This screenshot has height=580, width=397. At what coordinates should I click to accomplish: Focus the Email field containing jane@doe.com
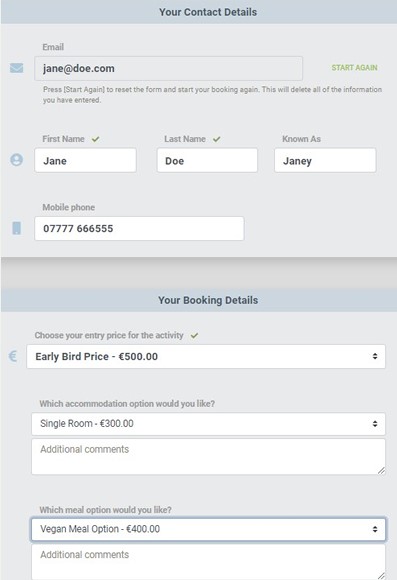coord(168,68)
